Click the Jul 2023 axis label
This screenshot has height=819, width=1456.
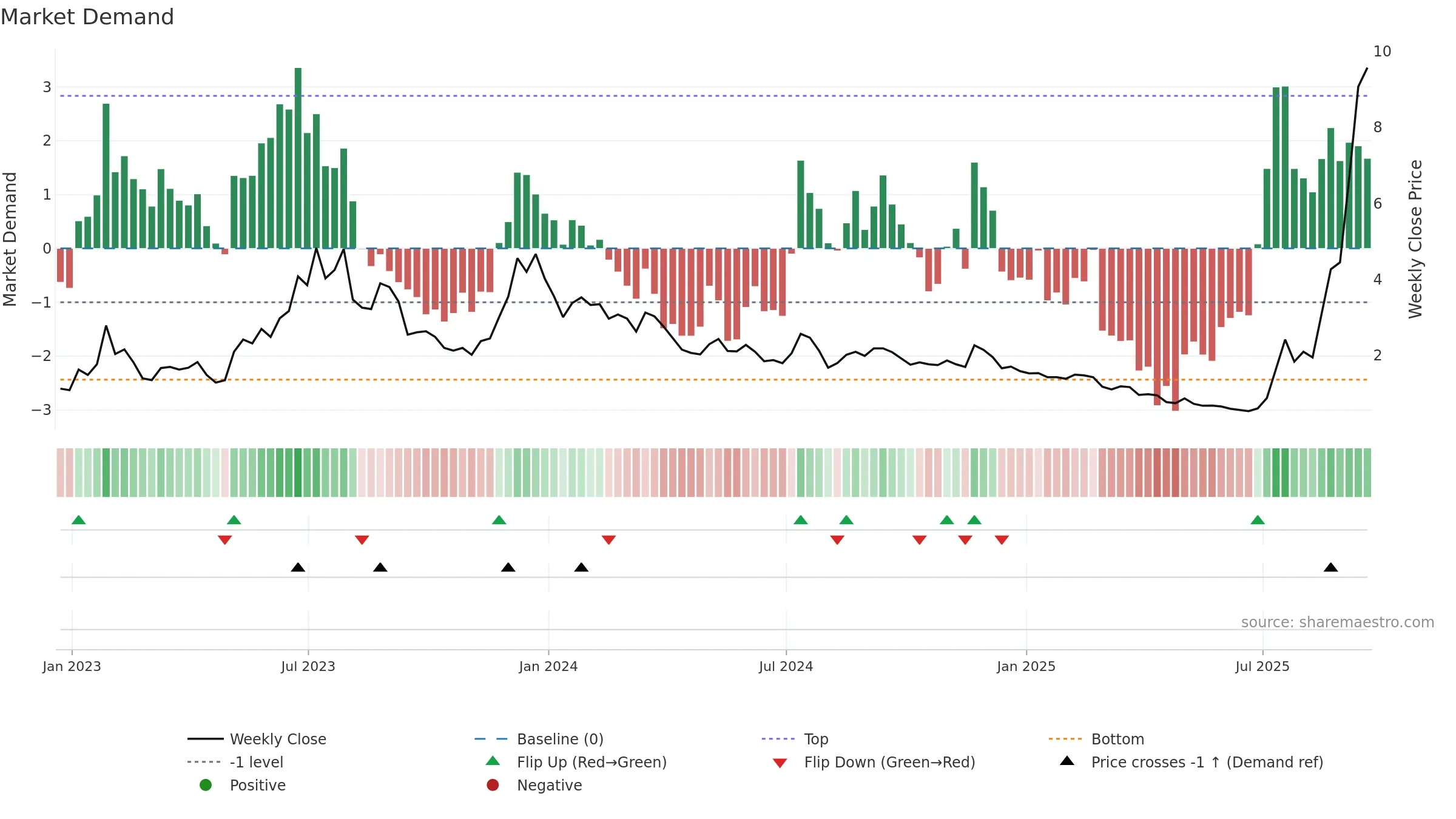308,667
